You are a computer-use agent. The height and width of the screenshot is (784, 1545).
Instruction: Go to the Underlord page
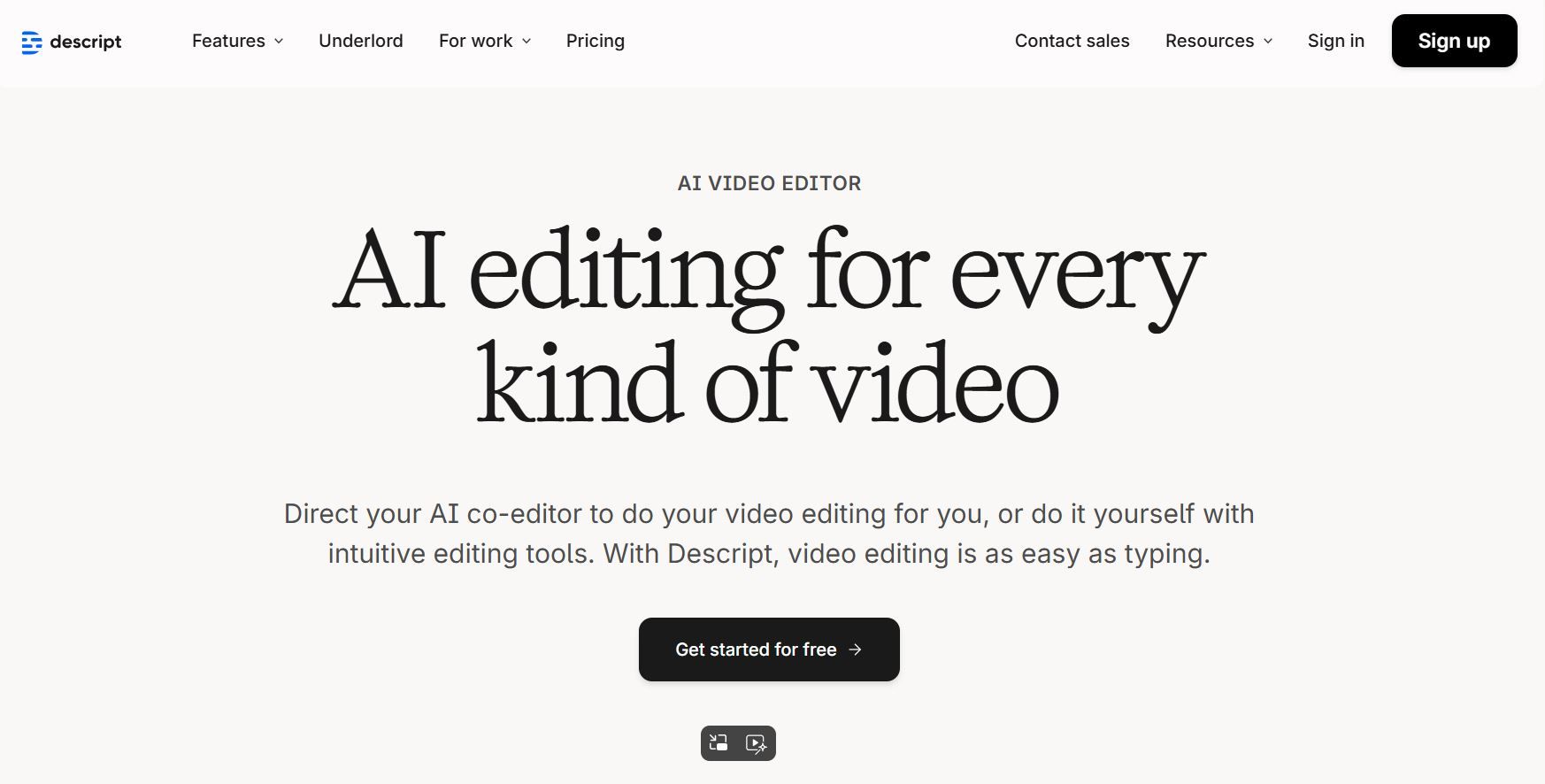(360, 41)
